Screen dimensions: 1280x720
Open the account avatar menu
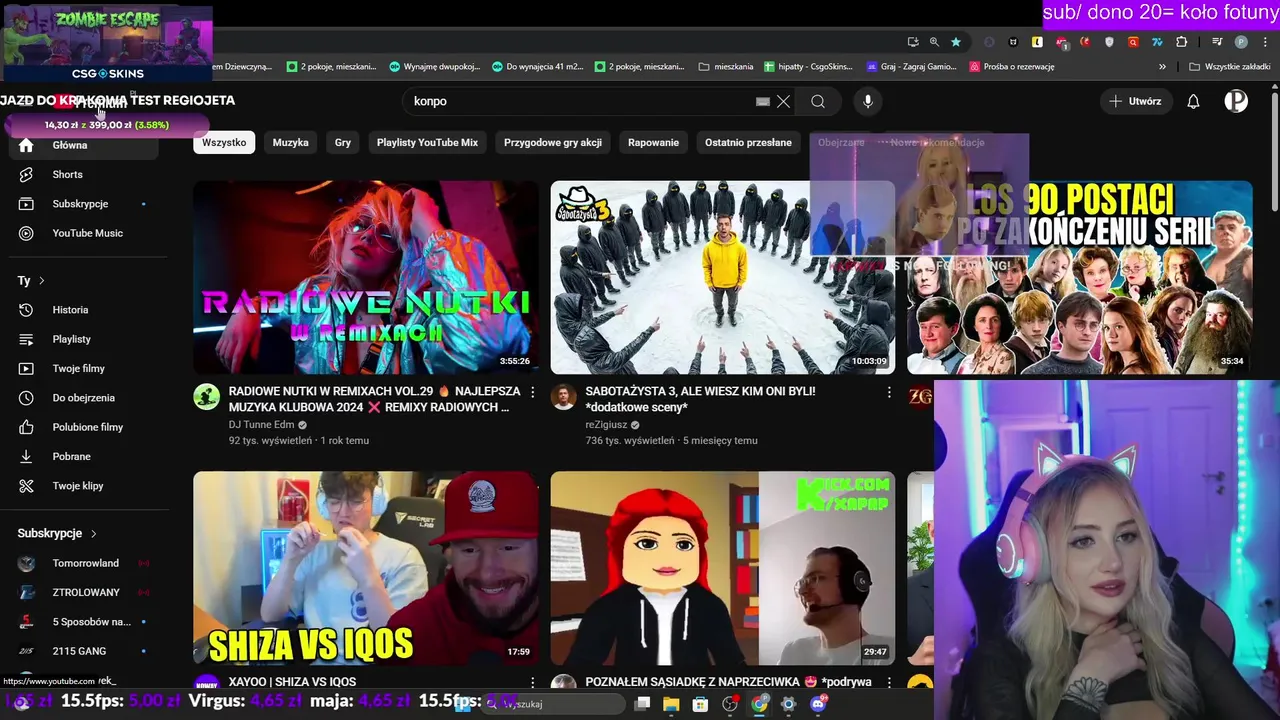[x=1236, y=101]
